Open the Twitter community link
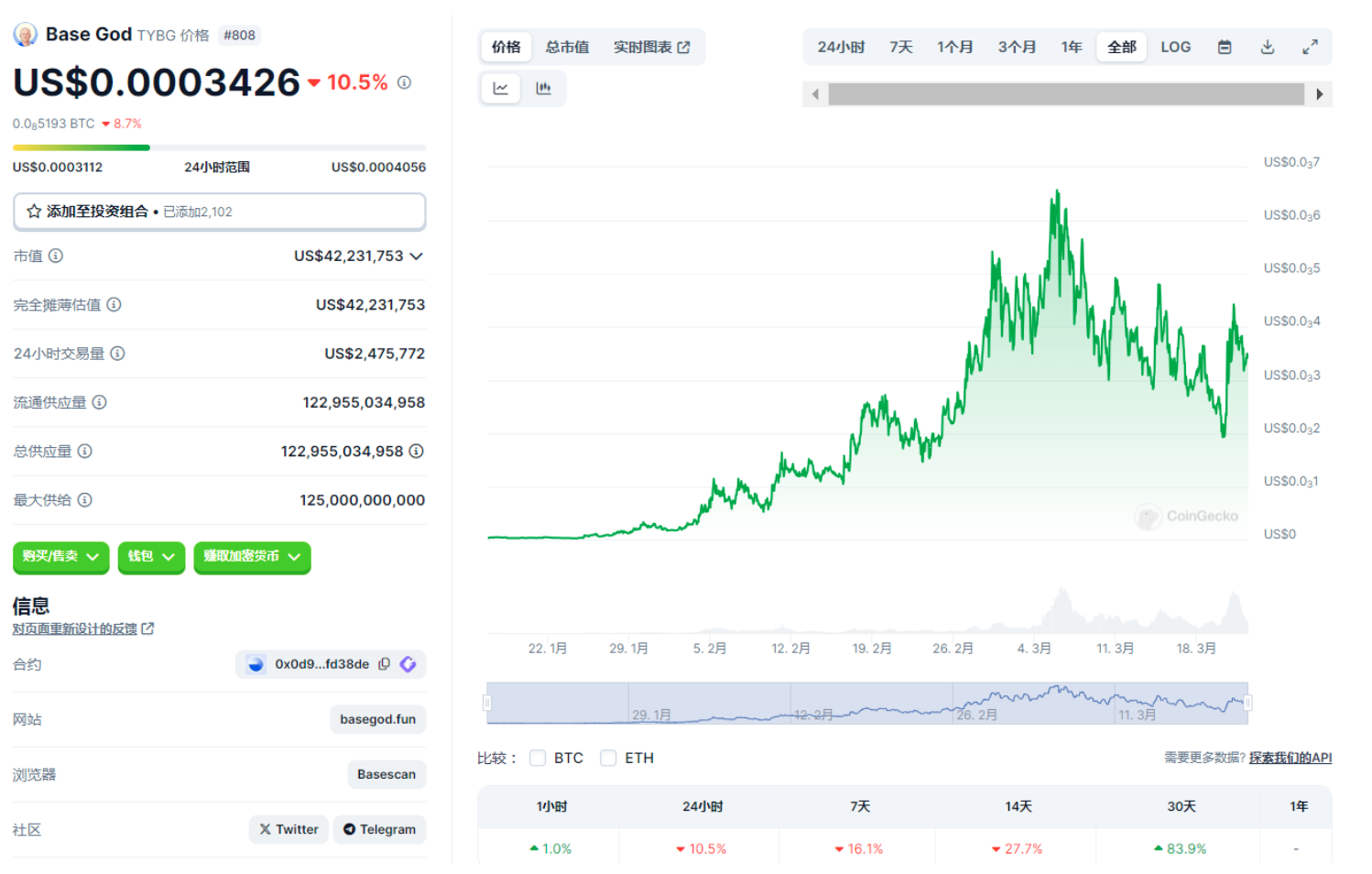This screenshot has width=1372, height=874. (x=289, y=829)
